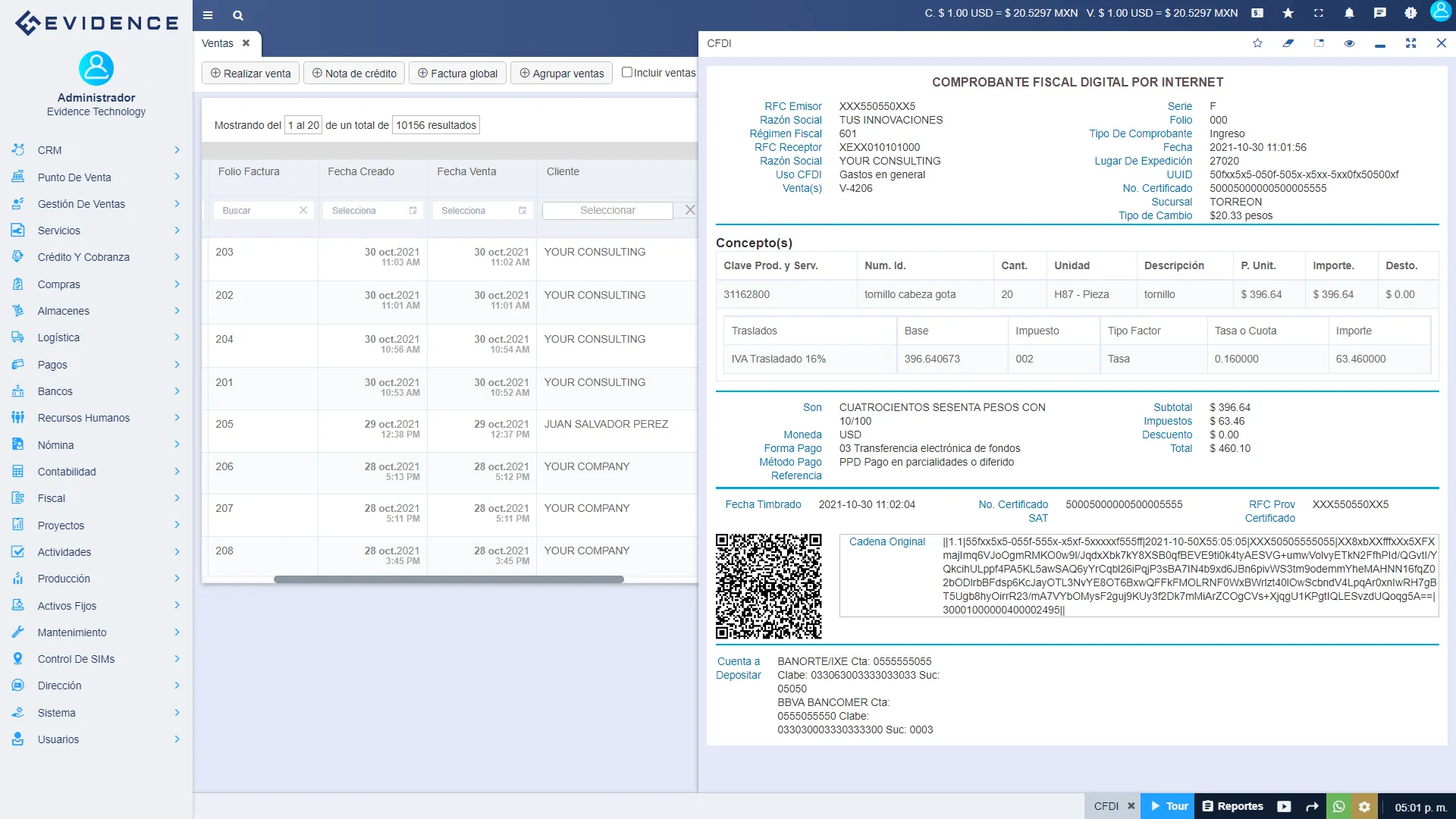
Task: Open settings gear in status bar
Action: pos(1364,806)
